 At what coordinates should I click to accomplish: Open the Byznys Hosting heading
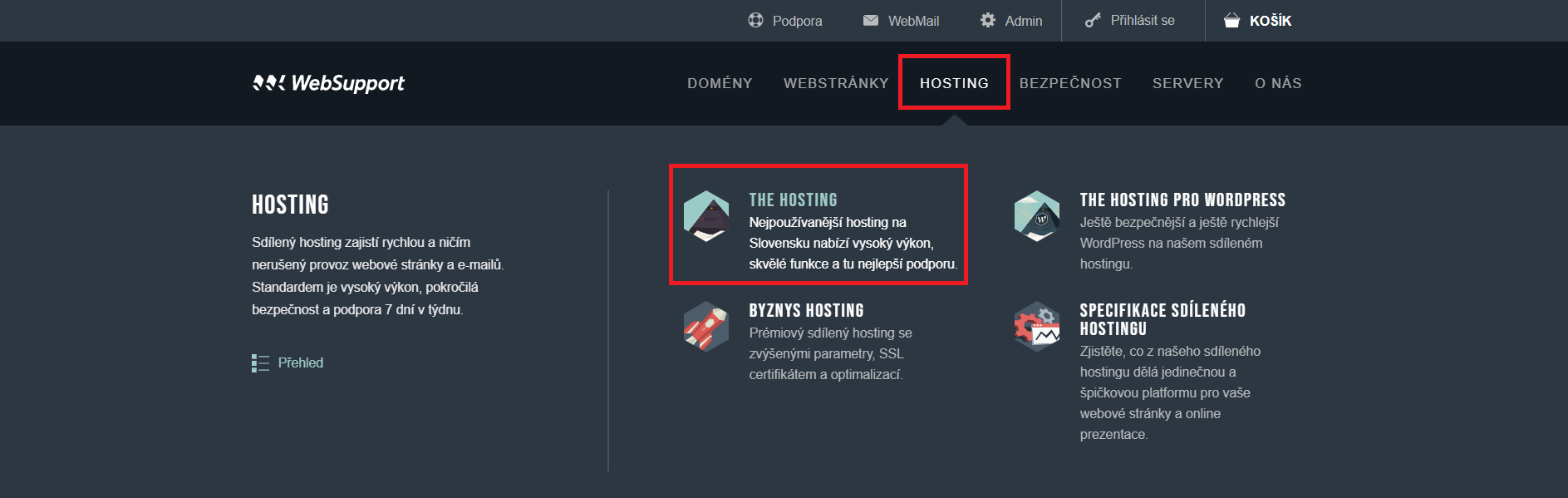point(806,310)
